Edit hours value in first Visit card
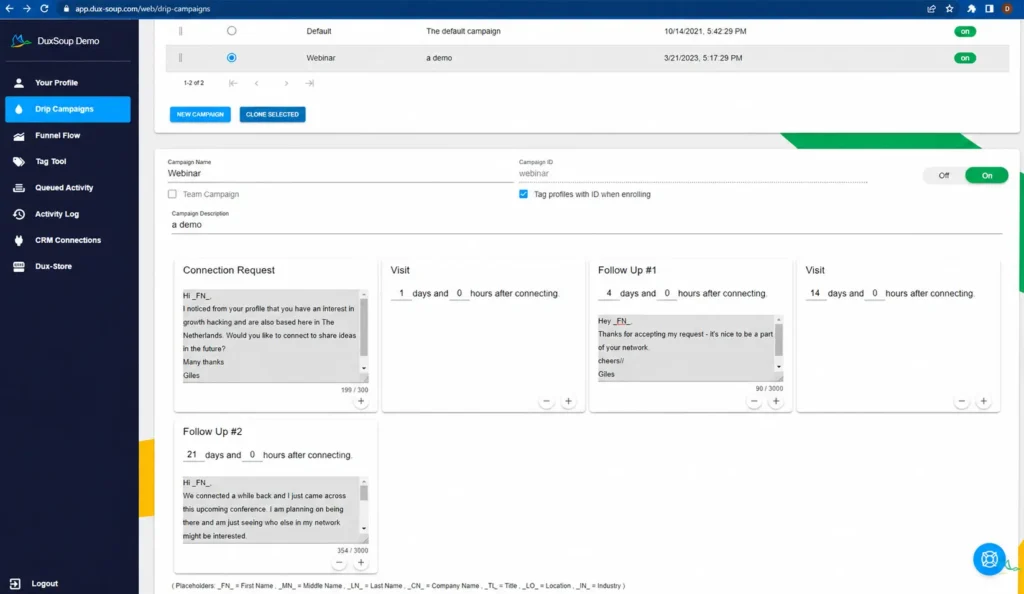 click(x=459, y=293)
